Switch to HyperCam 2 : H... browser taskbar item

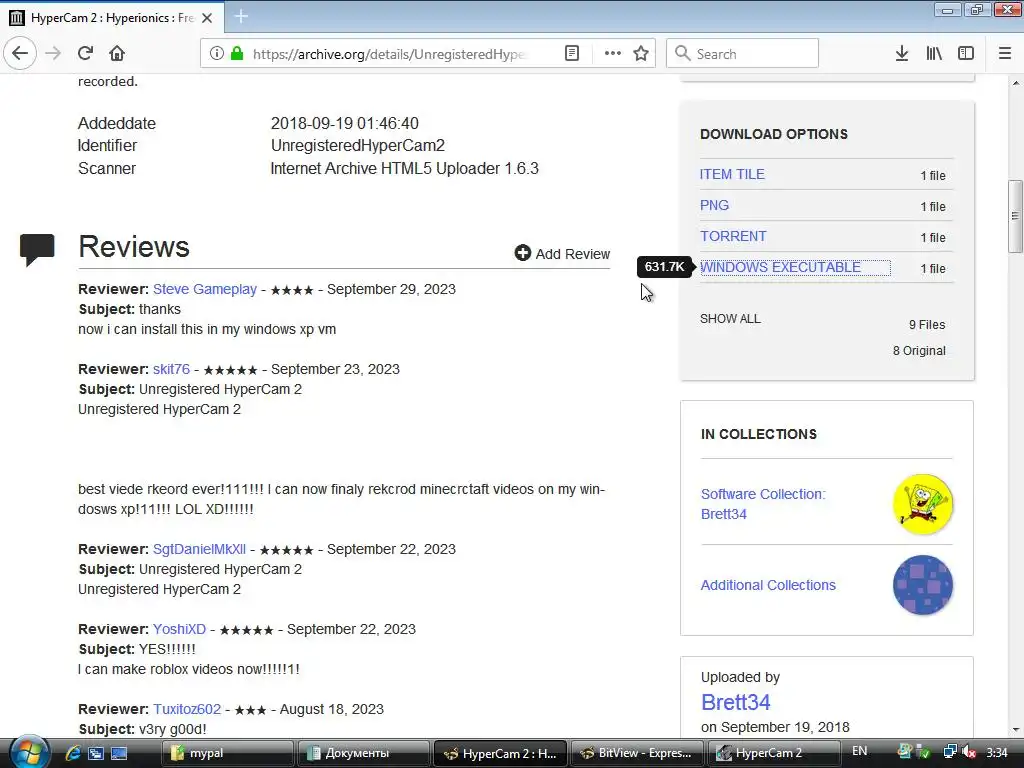500,753
